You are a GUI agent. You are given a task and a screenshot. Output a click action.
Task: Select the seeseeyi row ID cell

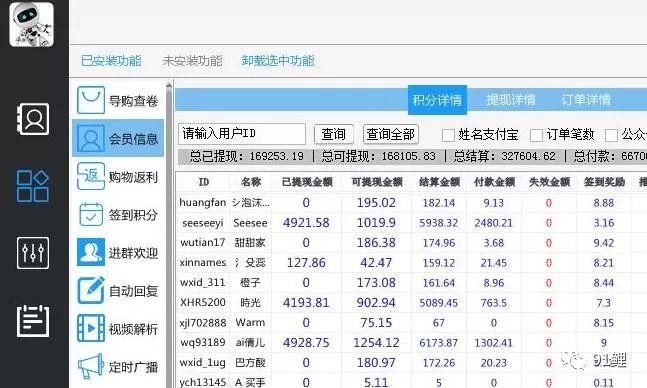point(203,223)
